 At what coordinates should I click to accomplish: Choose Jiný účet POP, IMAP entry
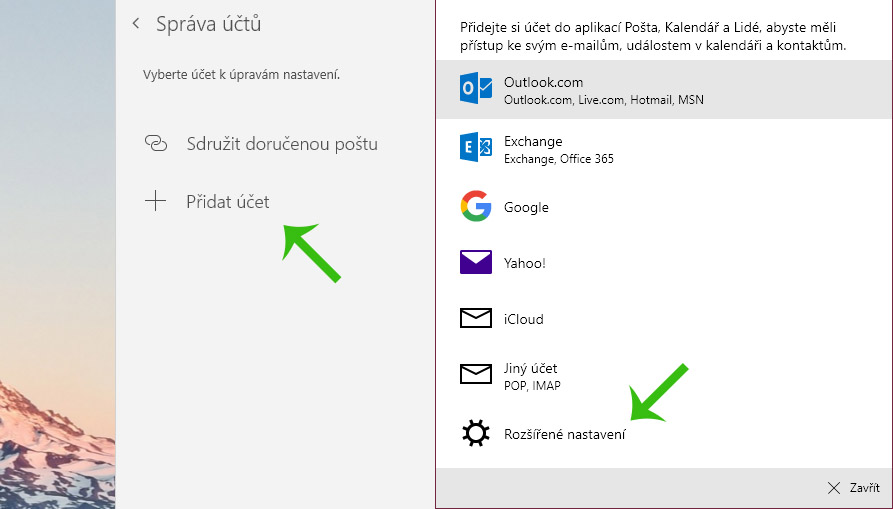531,376
